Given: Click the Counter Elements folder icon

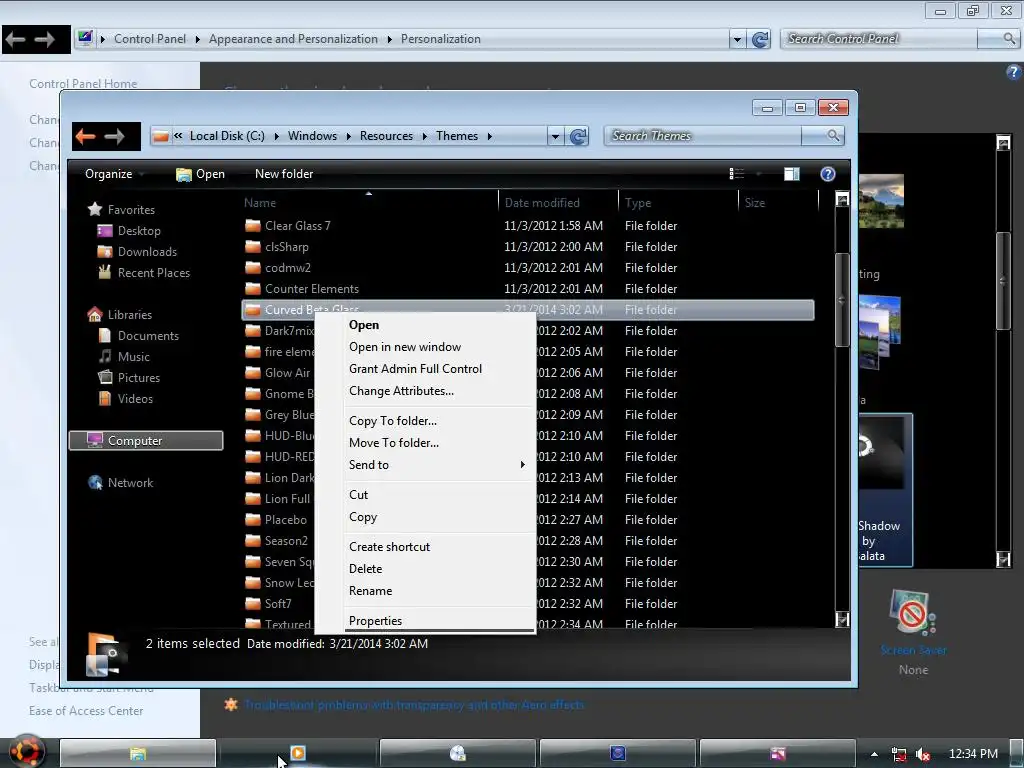Looking at the screenshot, I should [x=253, y=289].
